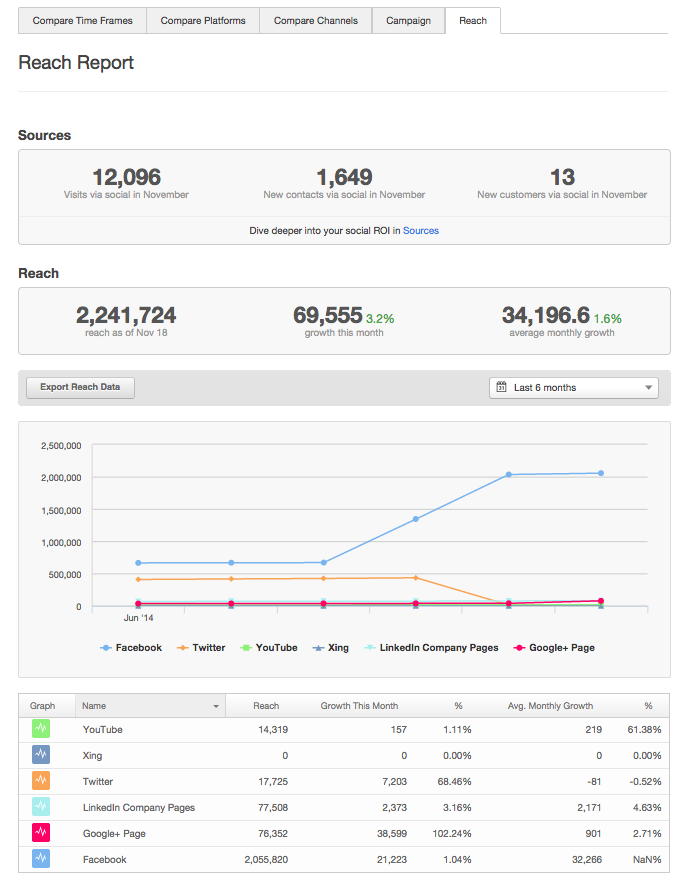Click the 38,599 growth value
The width and height of the screenshot is (682, 886).
(392, 833)
